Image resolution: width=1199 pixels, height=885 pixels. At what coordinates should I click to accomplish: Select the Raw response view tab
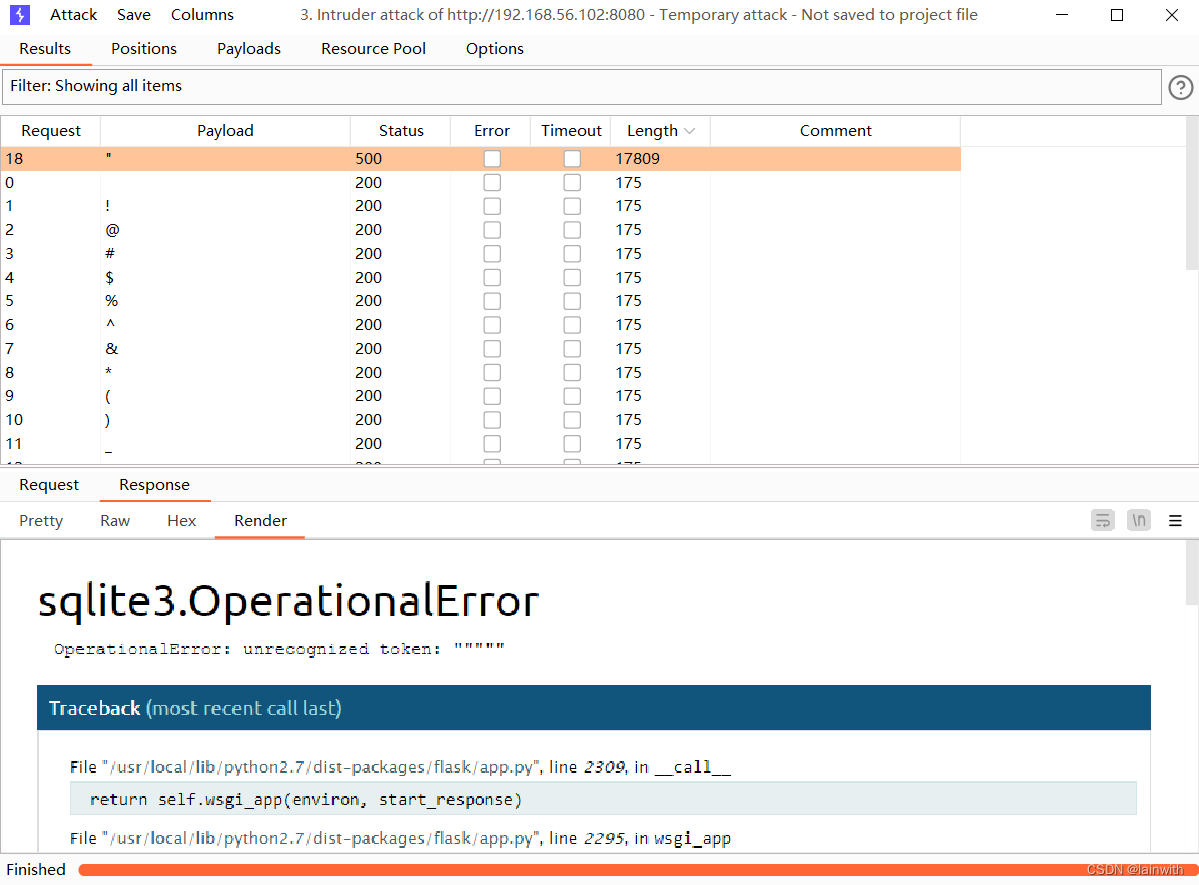[115, 521]
